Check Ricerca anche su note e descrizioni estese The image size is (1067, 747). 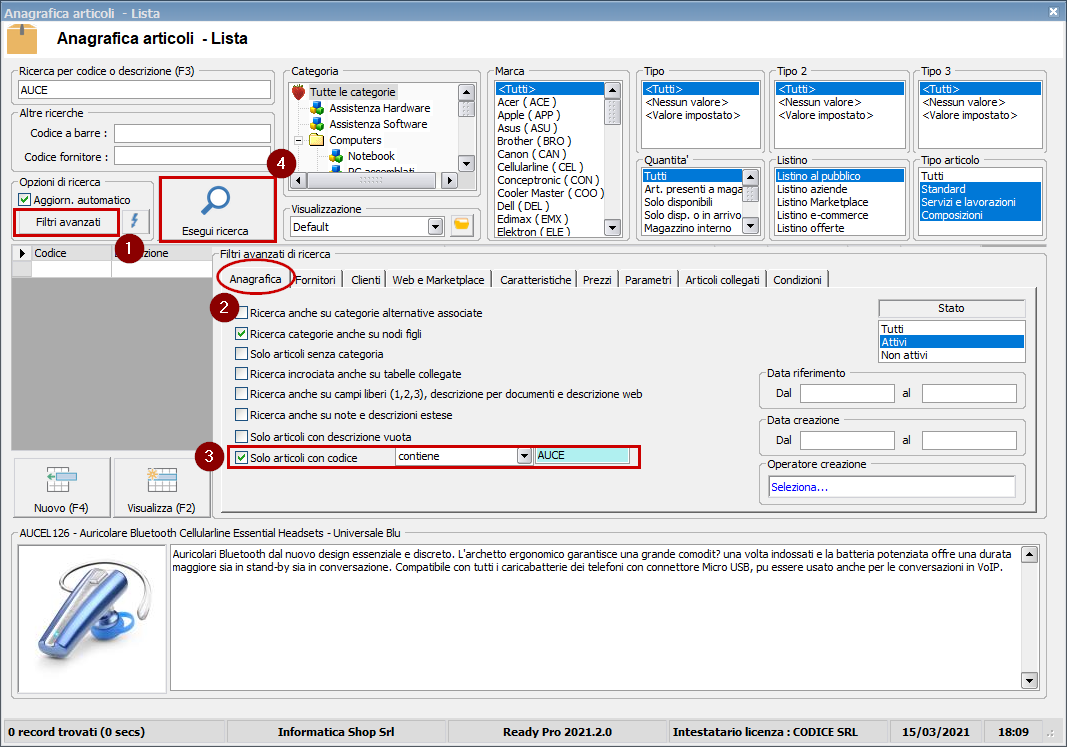(x=242, y=416)
